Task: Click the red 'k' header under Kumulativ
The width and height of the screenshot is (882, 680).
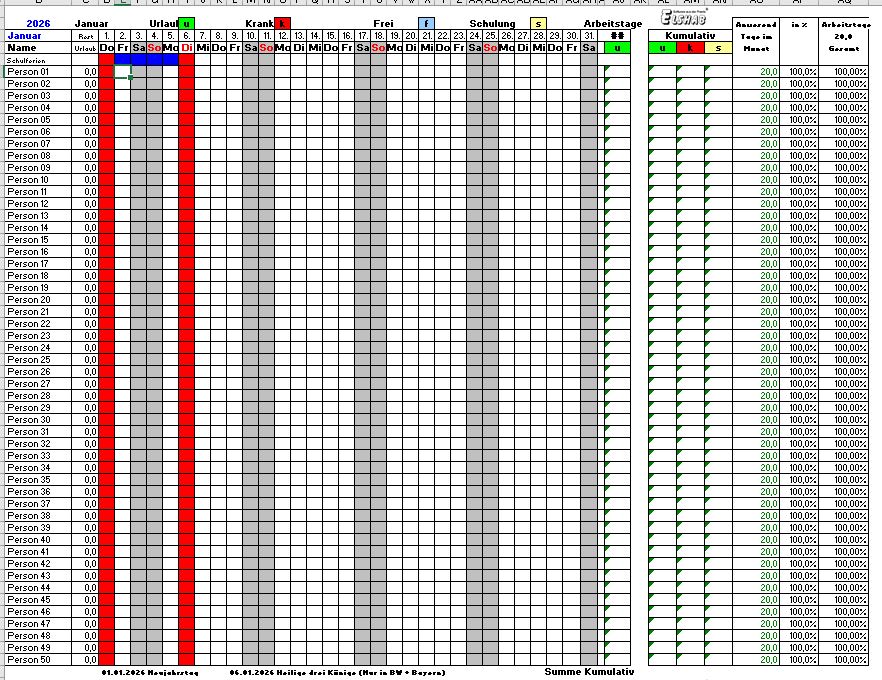Action: coord(690,47)
